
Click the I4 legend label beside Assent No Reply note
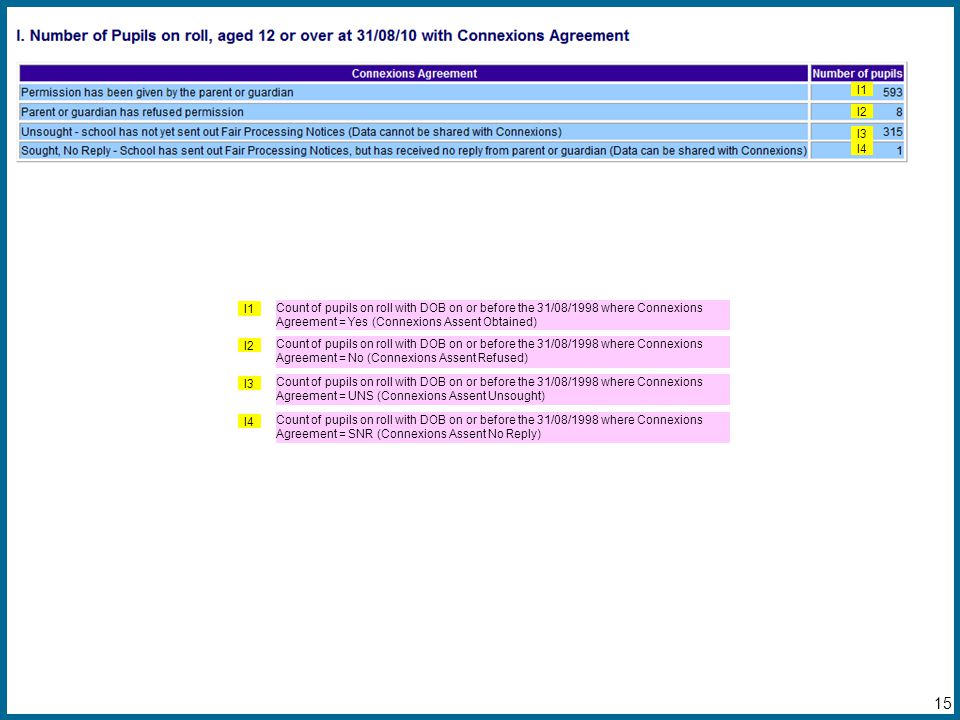pos(249,422)
